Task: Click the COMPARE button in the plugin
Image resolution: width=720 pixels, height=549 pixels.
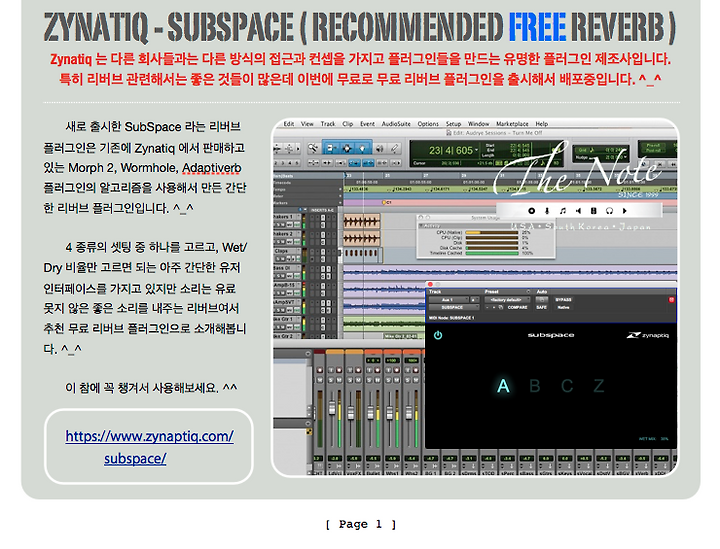Action: [518, 308]
